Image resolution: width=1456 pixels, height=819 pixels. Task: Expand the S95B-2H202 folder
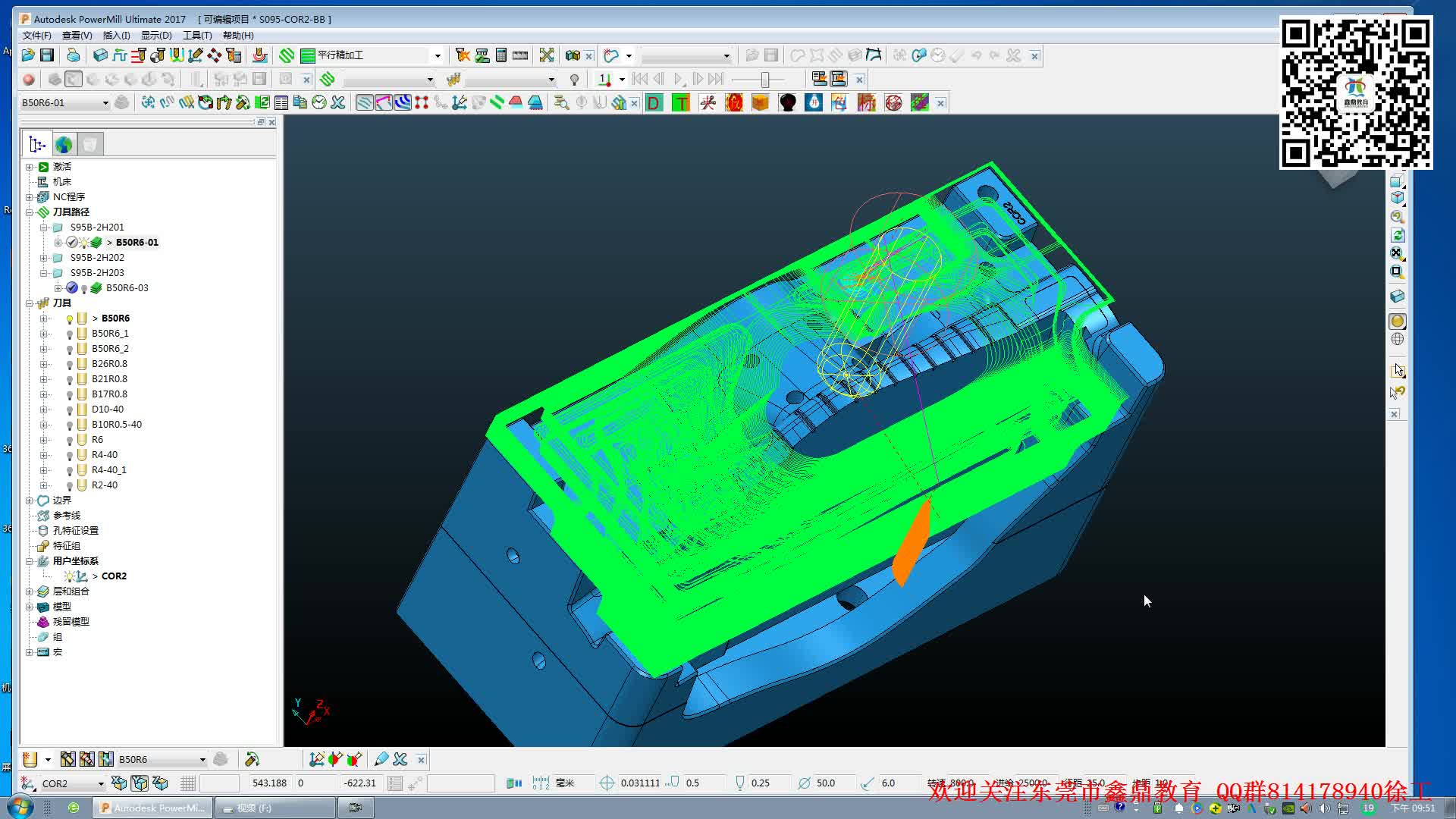44,258
